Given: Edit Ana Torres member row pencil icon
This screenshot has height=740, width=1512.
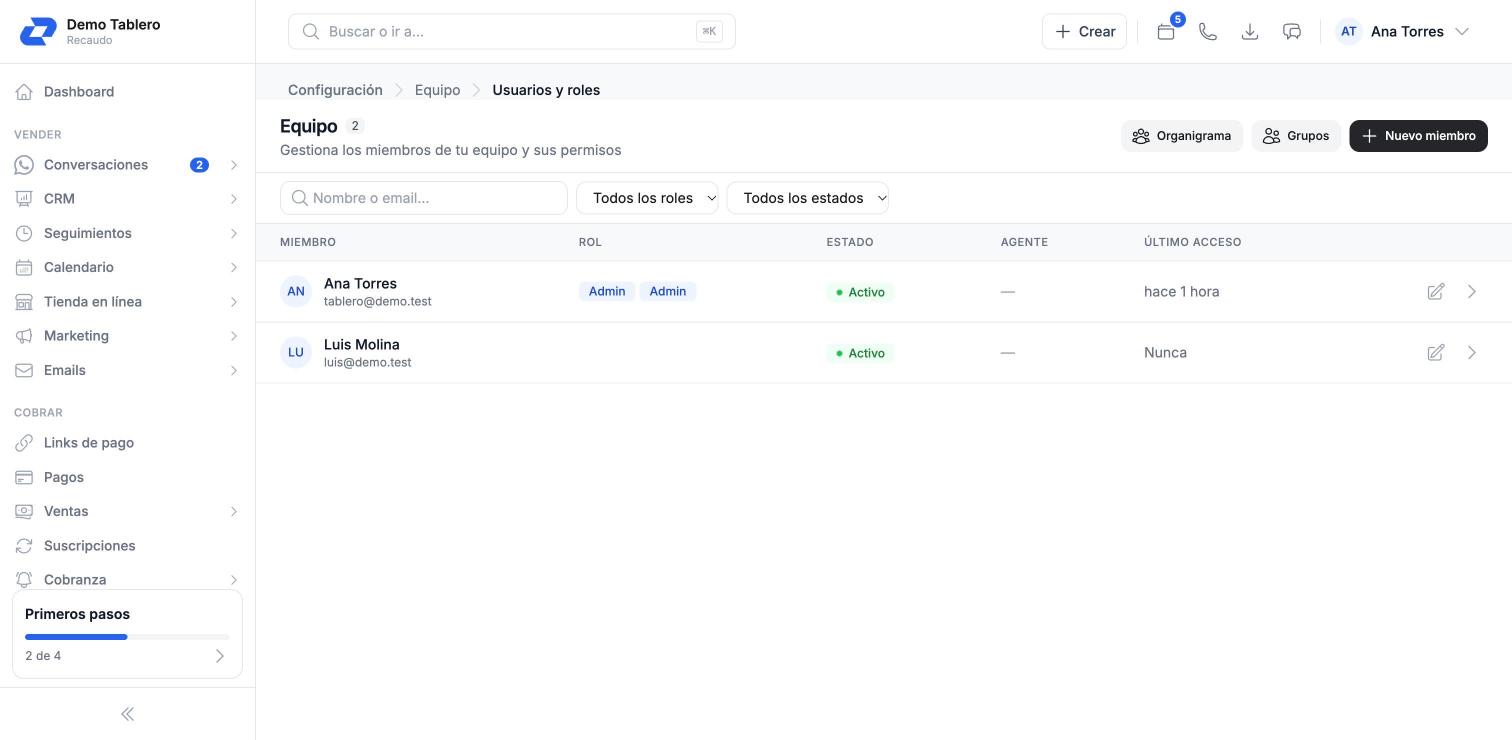Looking at the screenshot, I should coord(1435,292).
